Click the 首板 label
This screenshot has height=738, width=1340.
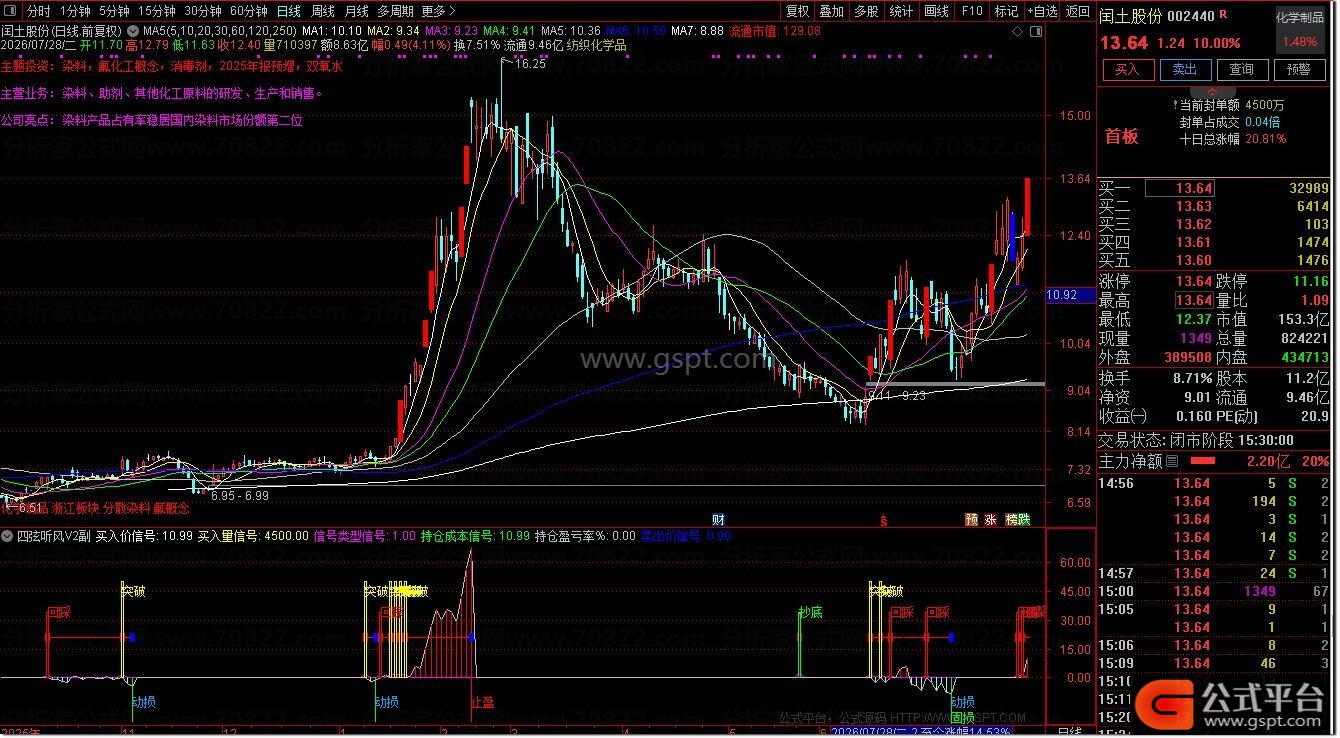1122,137
